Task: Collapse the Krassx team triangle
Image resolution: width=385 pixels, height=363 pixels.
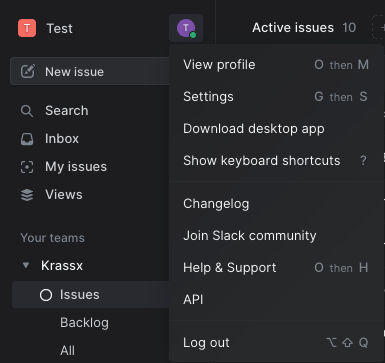Action: coord(26,265)
